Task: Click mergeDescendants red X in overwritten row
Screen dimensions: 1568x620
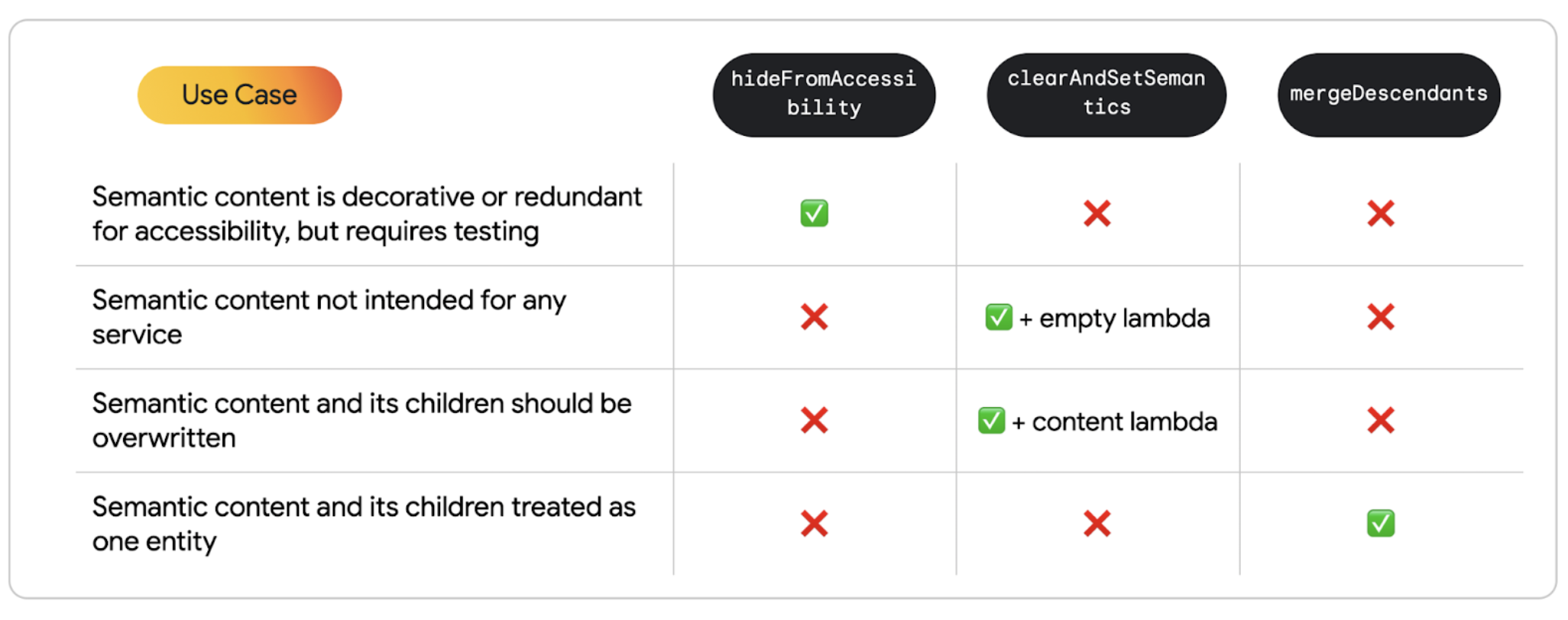Action: point(1380,421)
